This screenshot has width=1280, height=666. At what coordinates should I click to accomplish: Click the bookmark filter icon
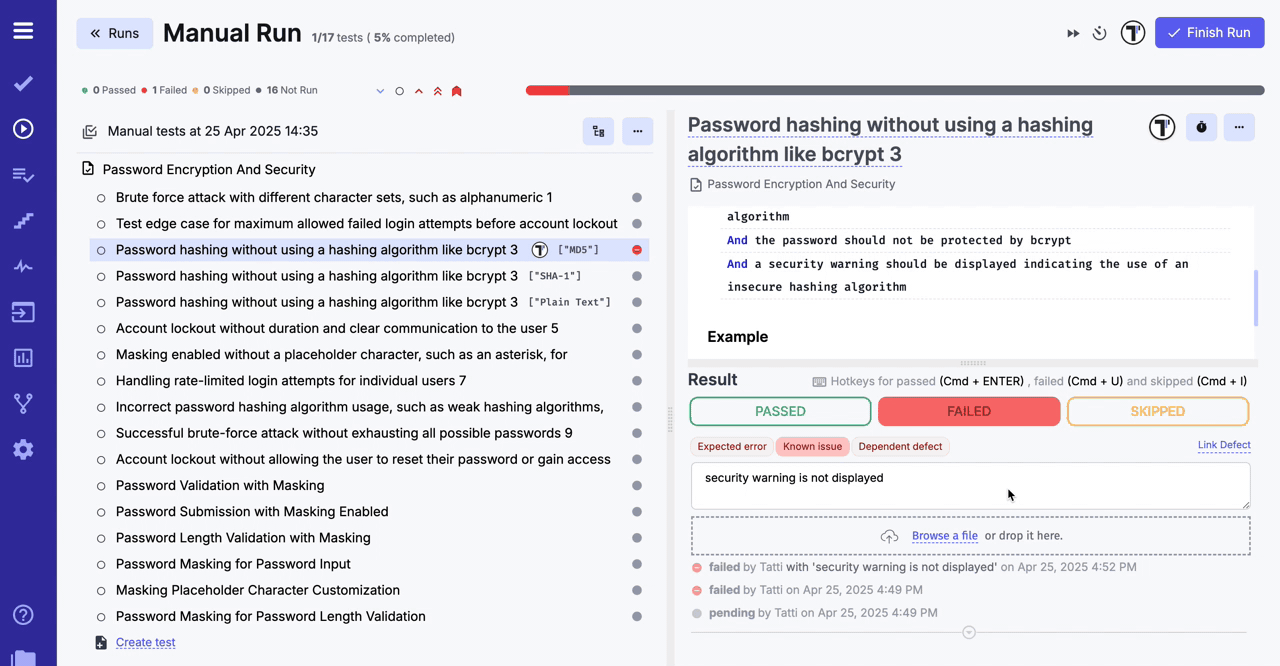(x=457, y=91)
